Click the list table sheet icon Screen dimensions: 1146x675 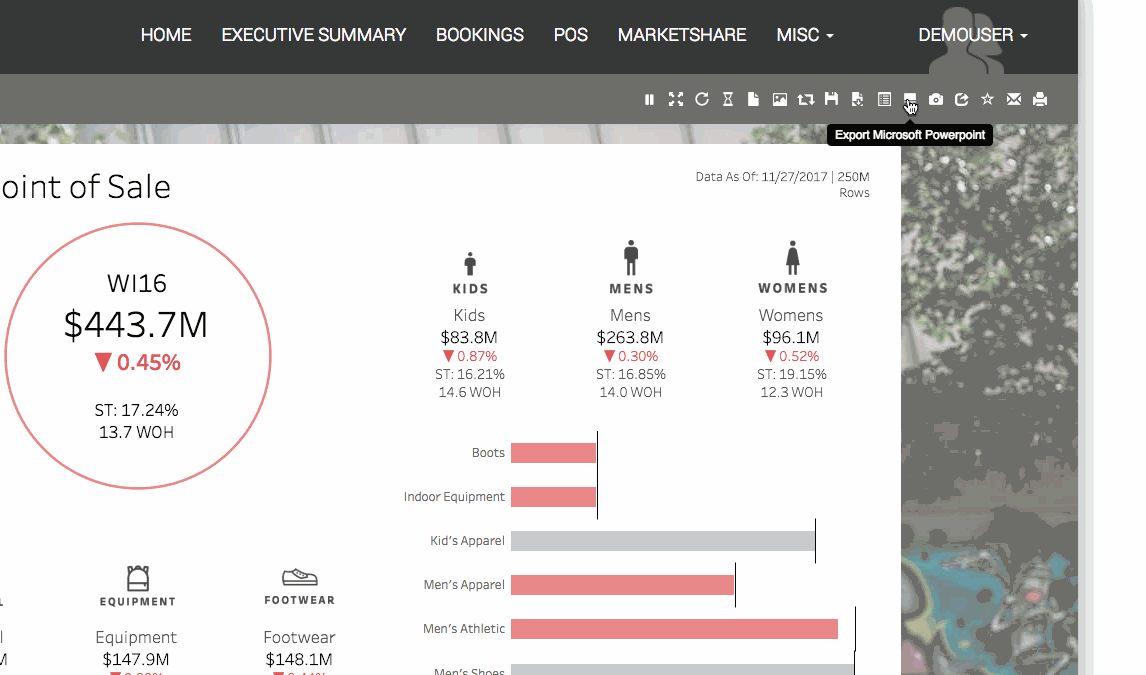pos(884,99)
